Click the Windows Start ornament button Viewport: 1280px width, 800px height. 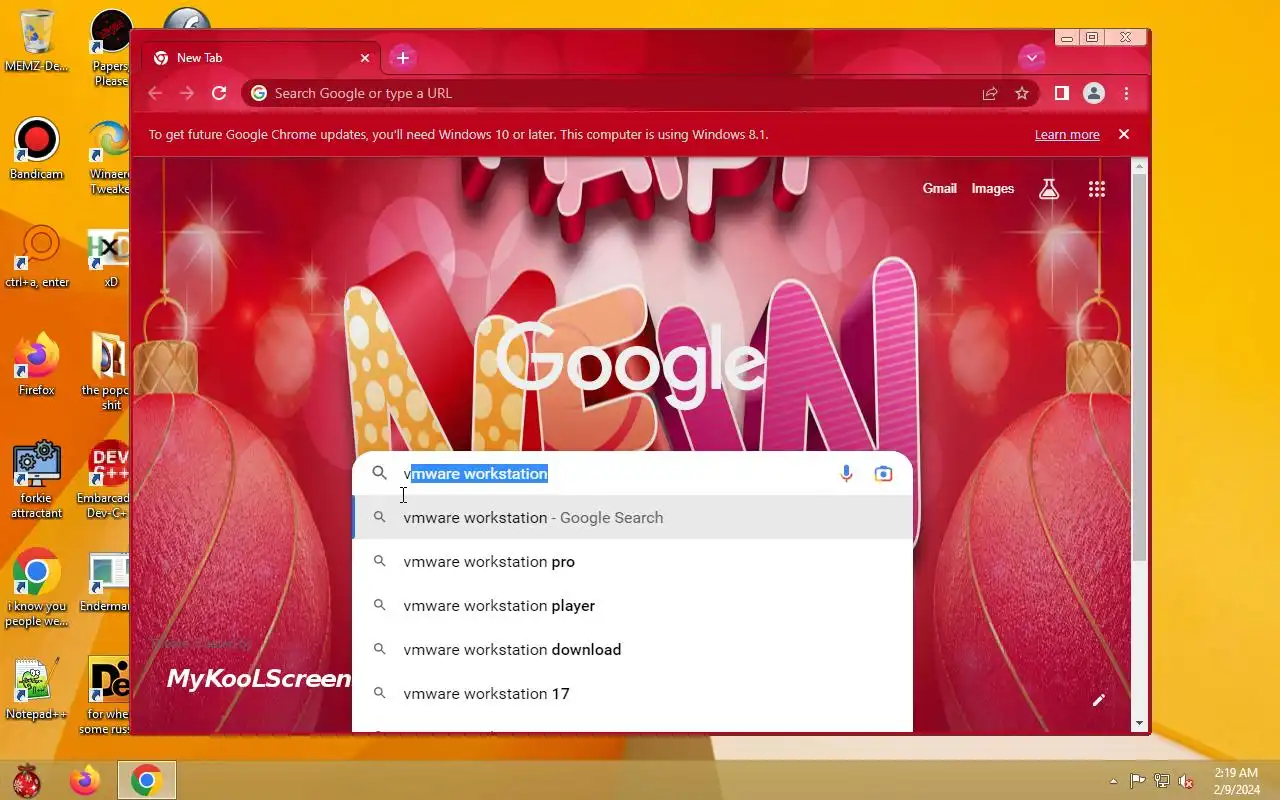coord(26,780)
